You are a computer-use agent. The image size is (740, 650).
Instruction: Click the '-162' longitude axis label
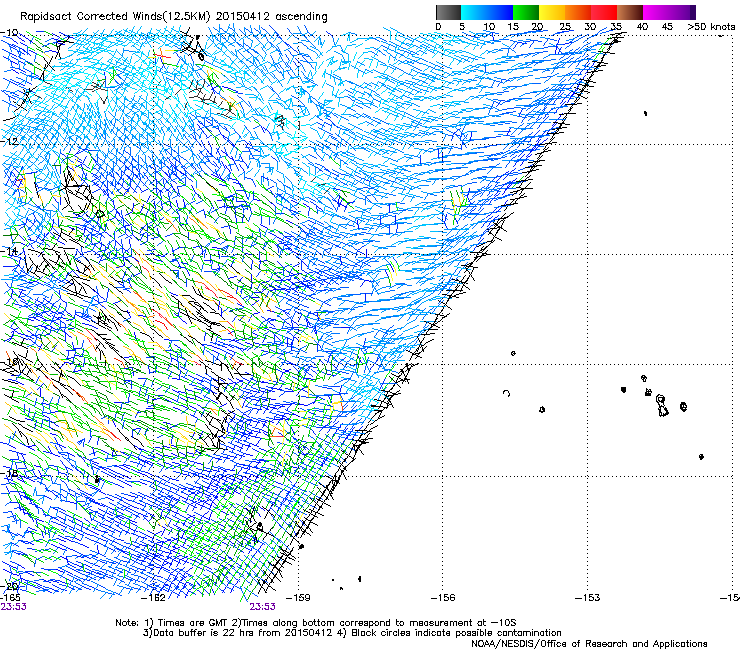[154, 598]
